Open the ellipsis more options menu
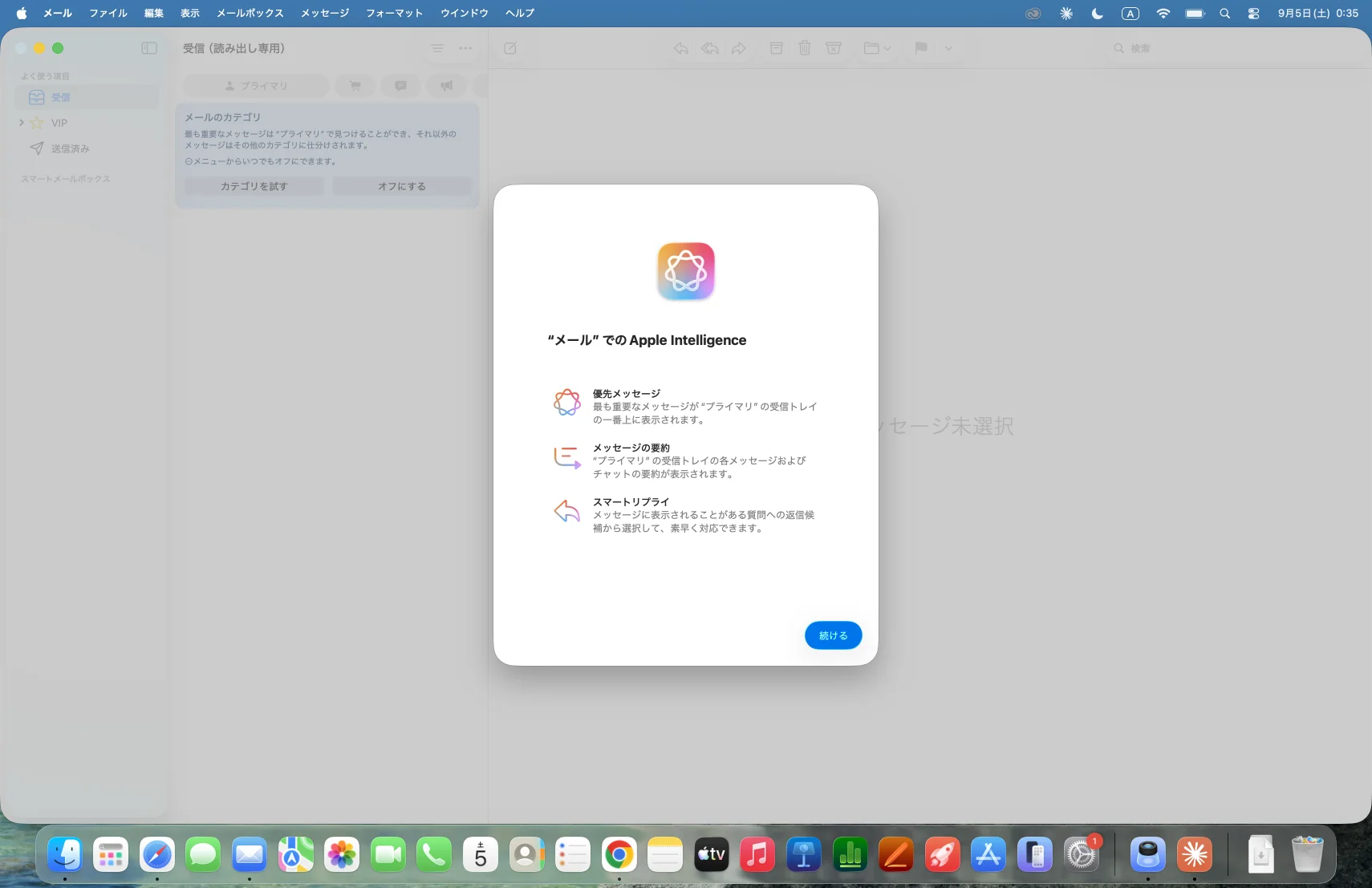 [x=465, y=48]
